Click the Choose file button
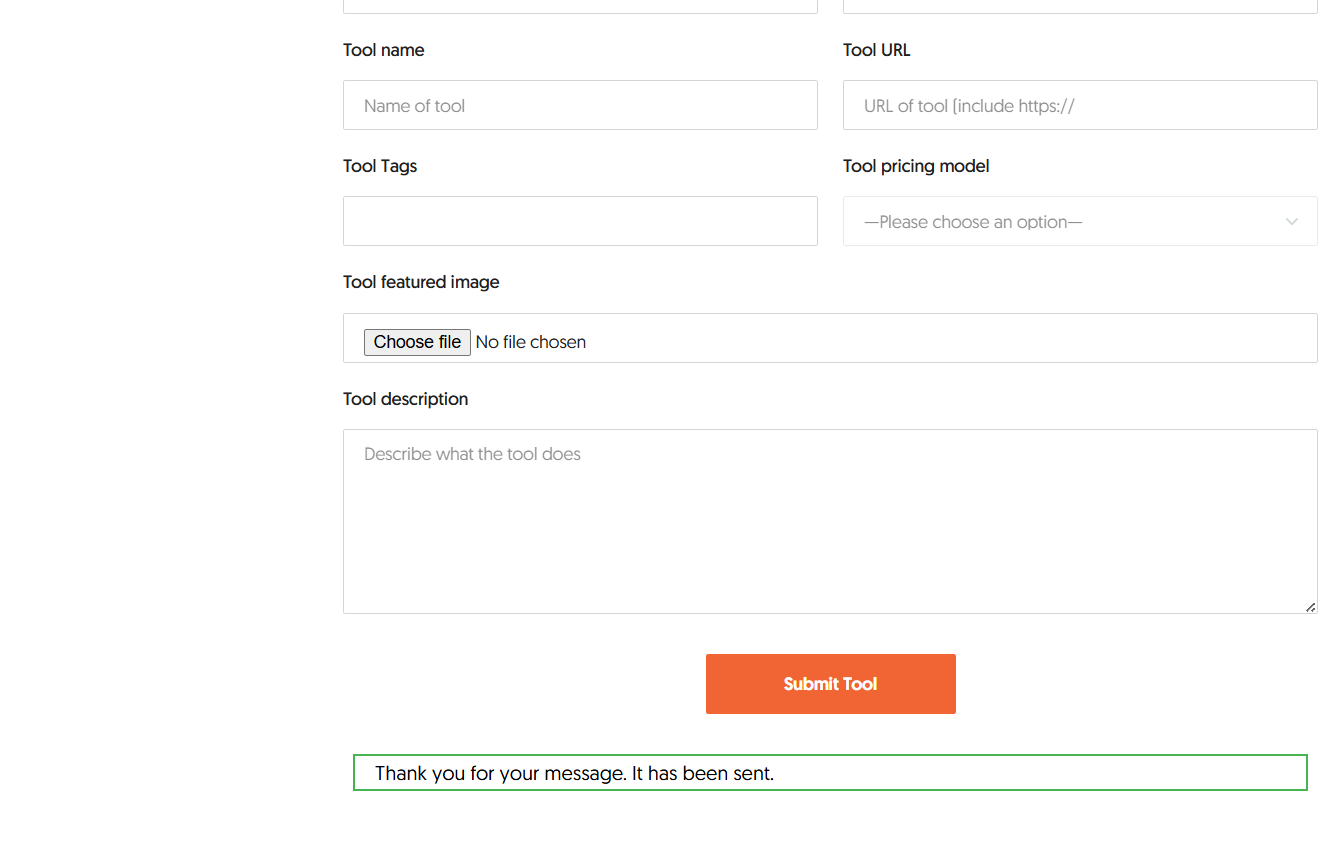The width and height of the screenshot is (1322, 851). [417, 342]
